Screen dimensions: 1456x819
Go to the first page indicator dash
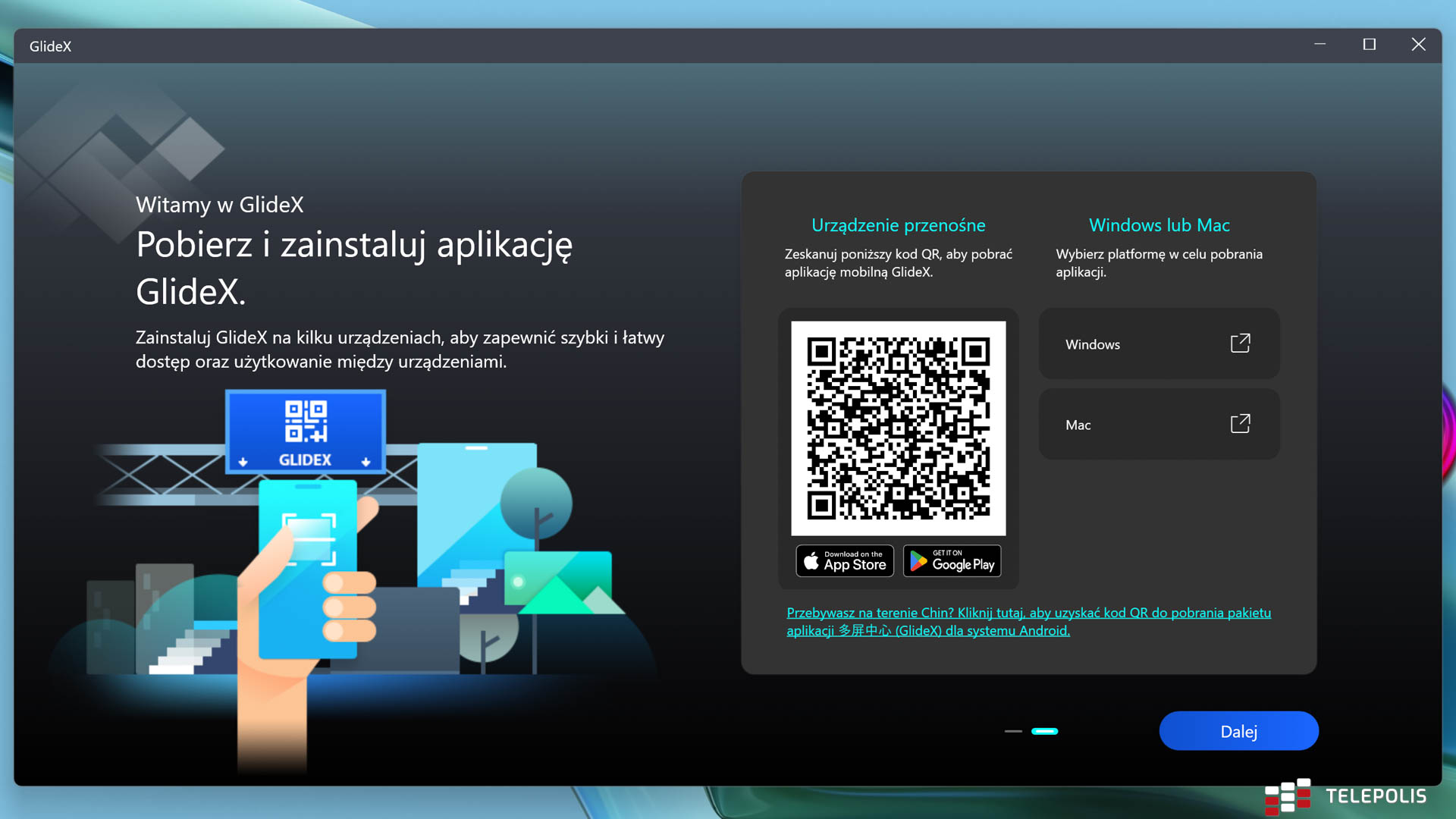(x=1013, y=731)
